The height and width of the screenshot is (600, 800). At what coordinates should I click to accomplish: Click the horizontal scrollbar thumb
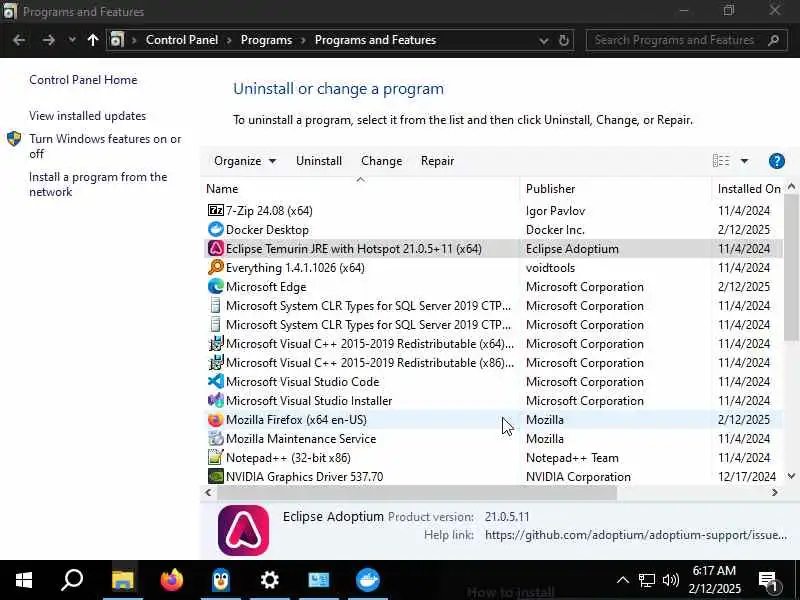click(x=417, y=493)
